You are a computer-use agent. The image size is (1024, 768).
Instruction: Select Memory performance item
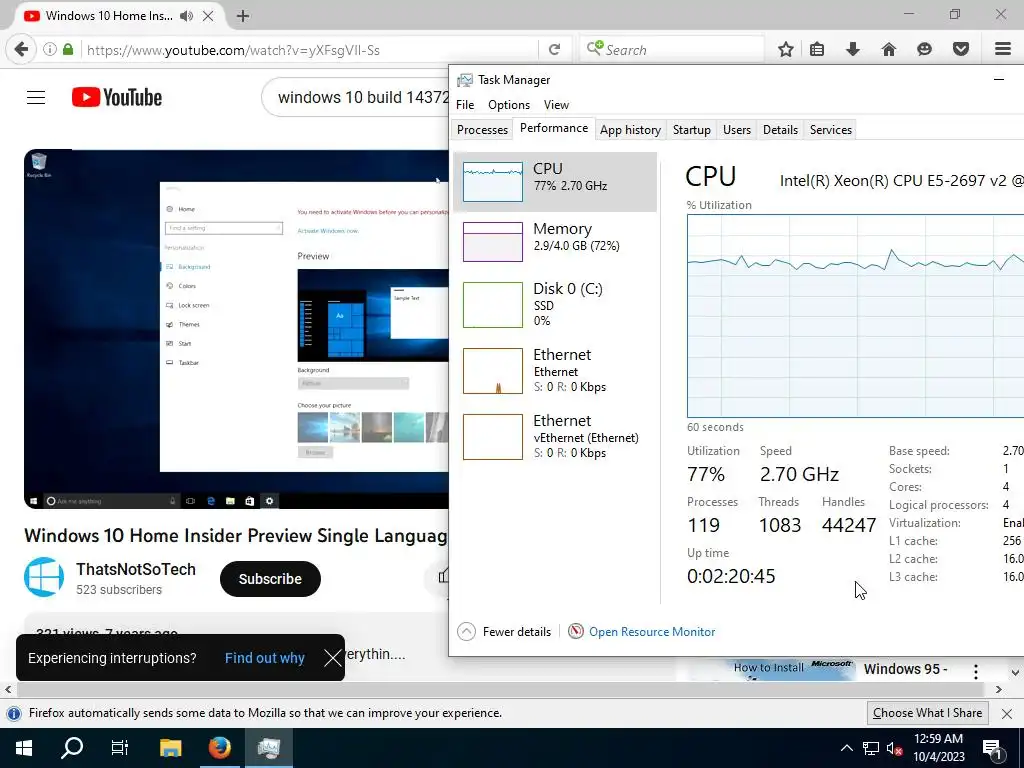tap(554, 242)
